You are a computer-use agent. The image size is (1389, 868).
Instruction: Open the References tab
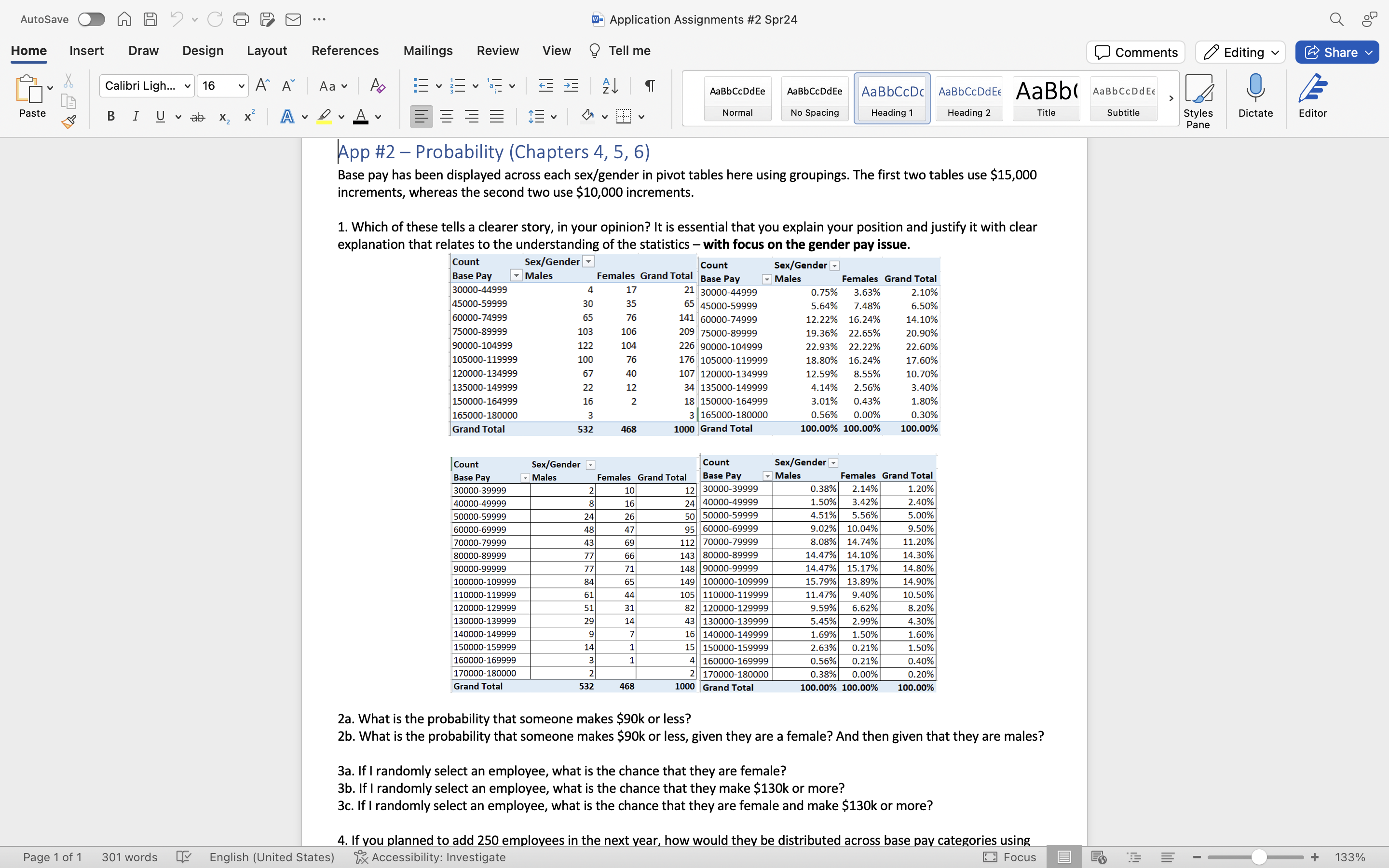345,51
